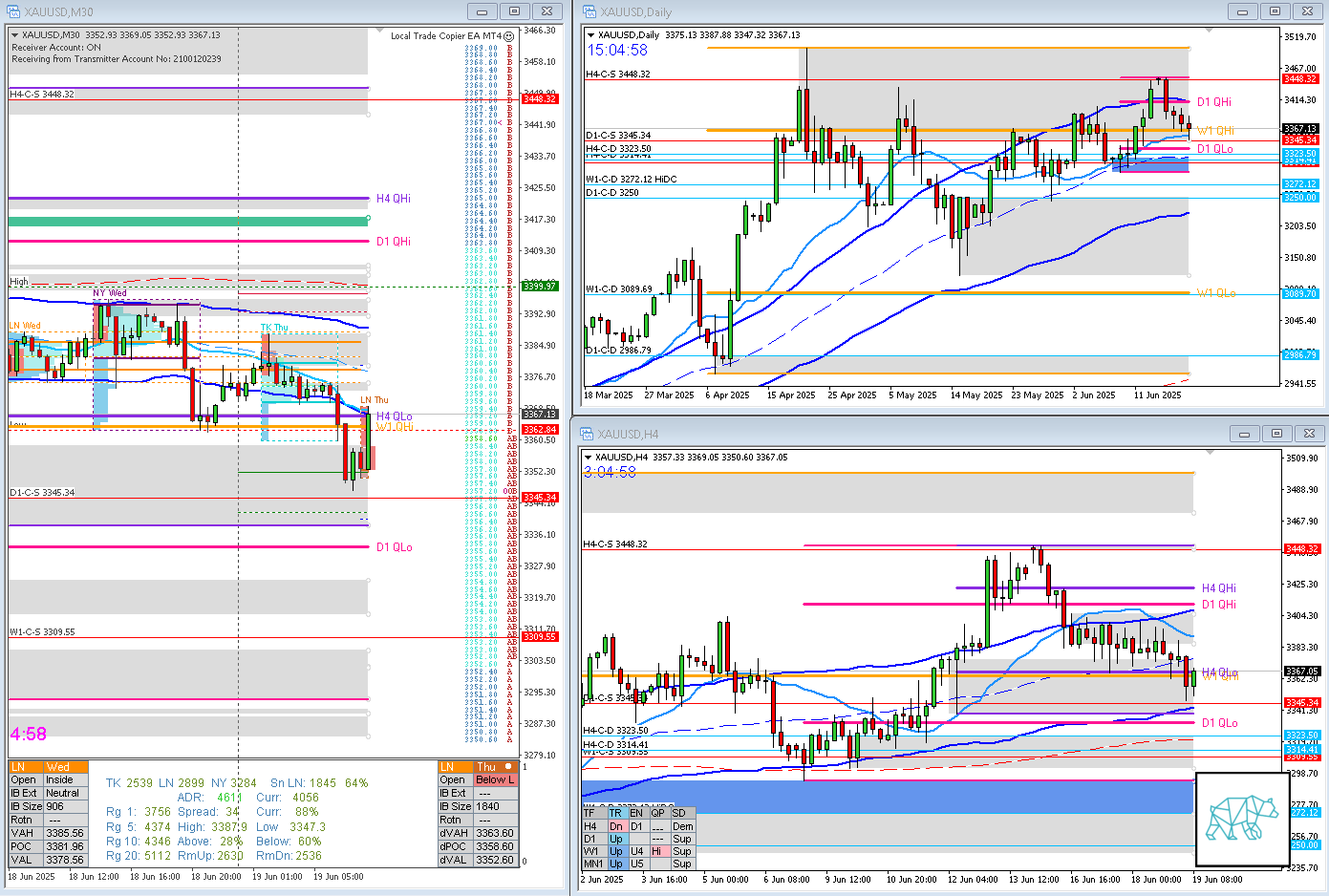The width and height of the screenshot is (1329, 896).
Task: Click the chart icon in XAUUSD,M30 title bar
Action: pyautogui.click(x=12, y=11)
